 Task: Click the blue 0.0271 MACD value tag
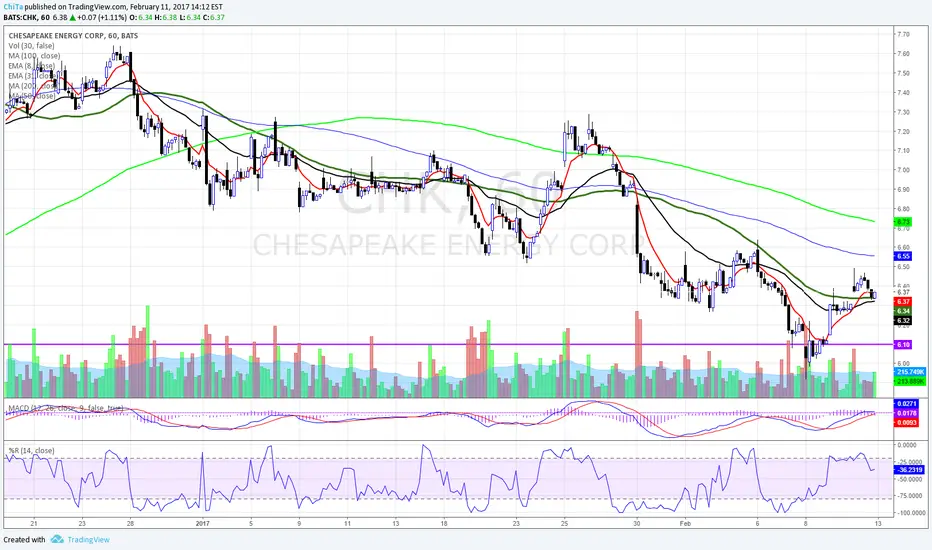pyautogui.click(x=907, y=404)
